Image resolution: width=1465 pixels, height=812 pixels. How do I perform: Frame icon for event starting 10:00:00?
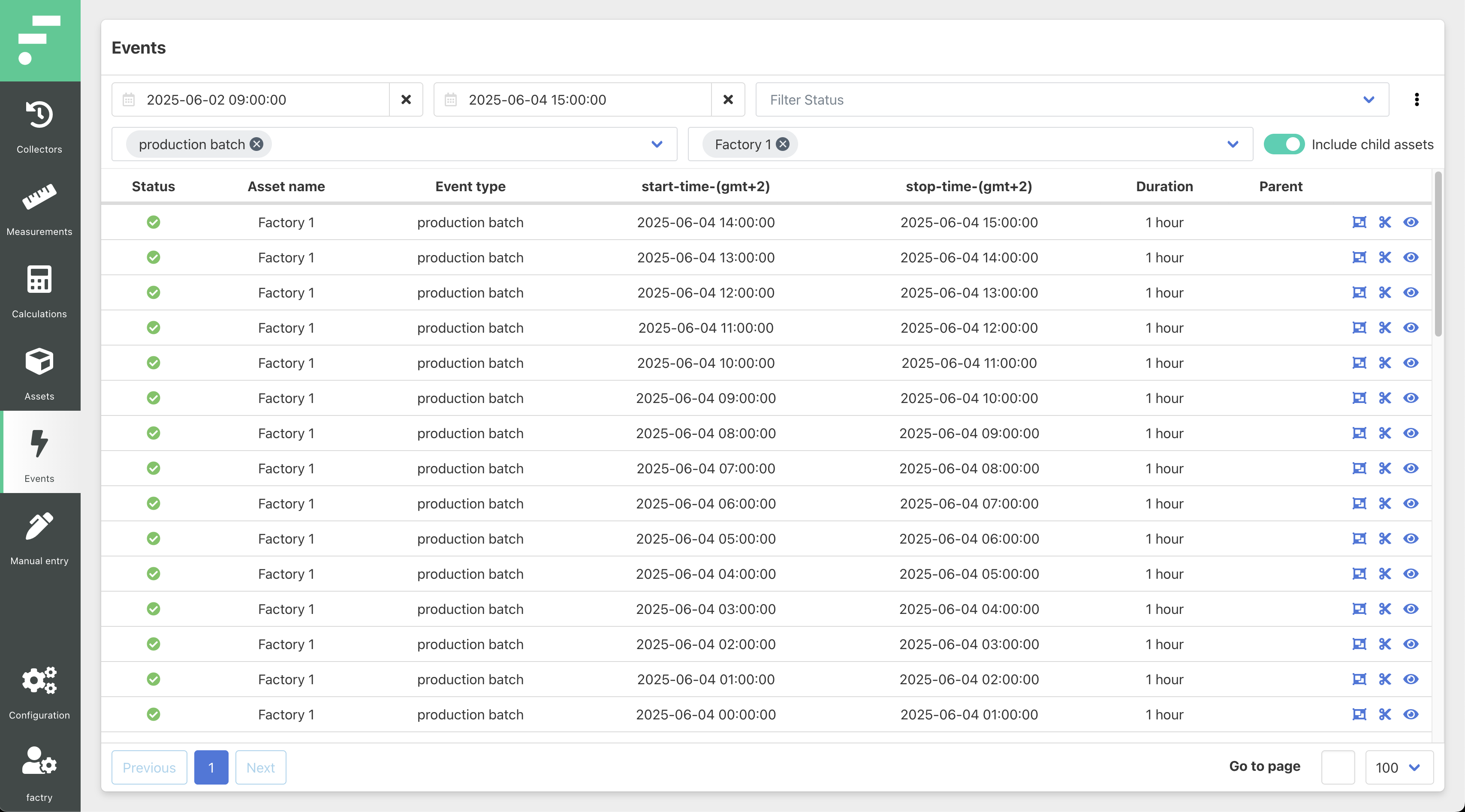(x=1359, y=363)
